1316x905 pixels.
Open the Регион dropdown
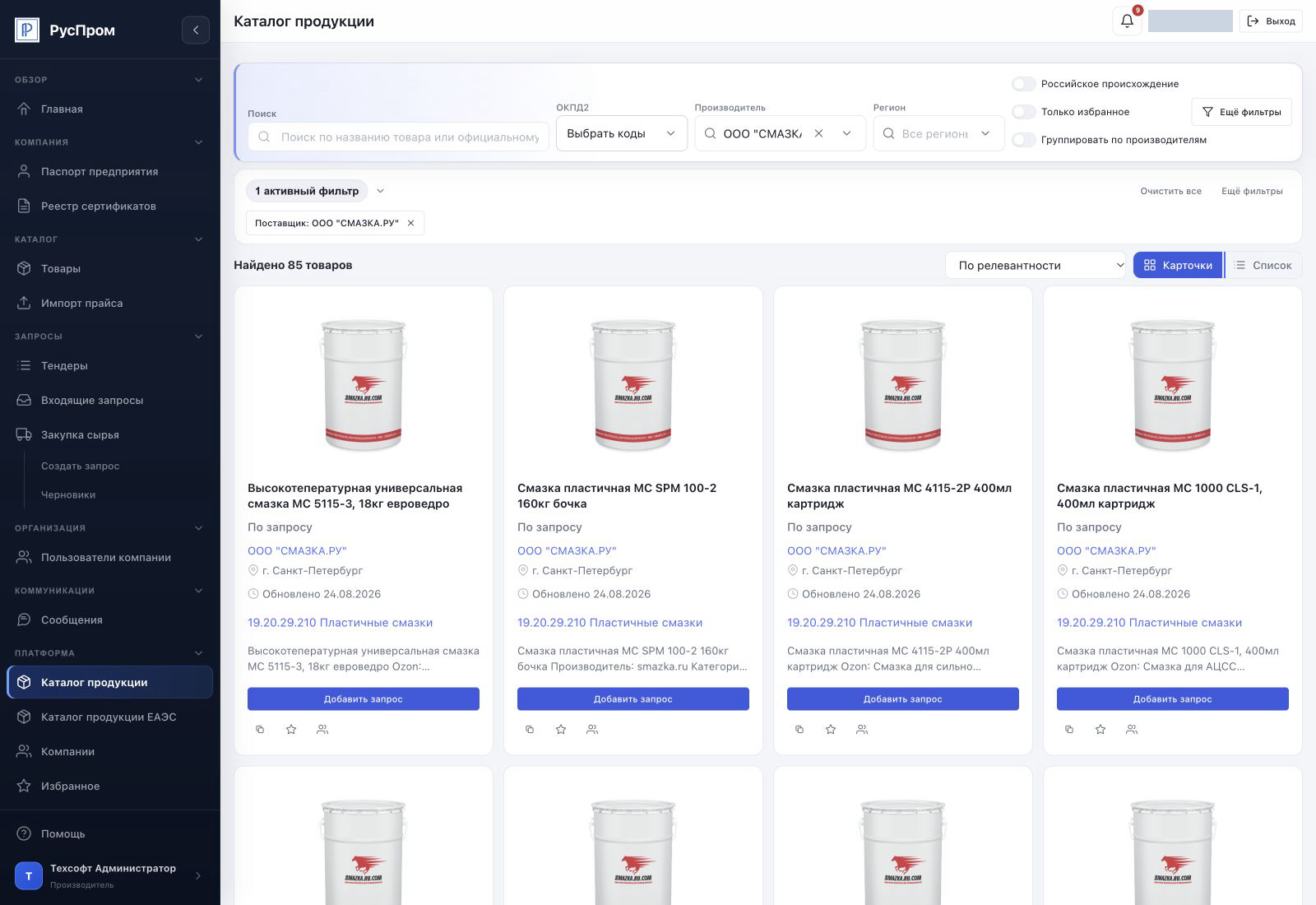click(x=938, y=133)
